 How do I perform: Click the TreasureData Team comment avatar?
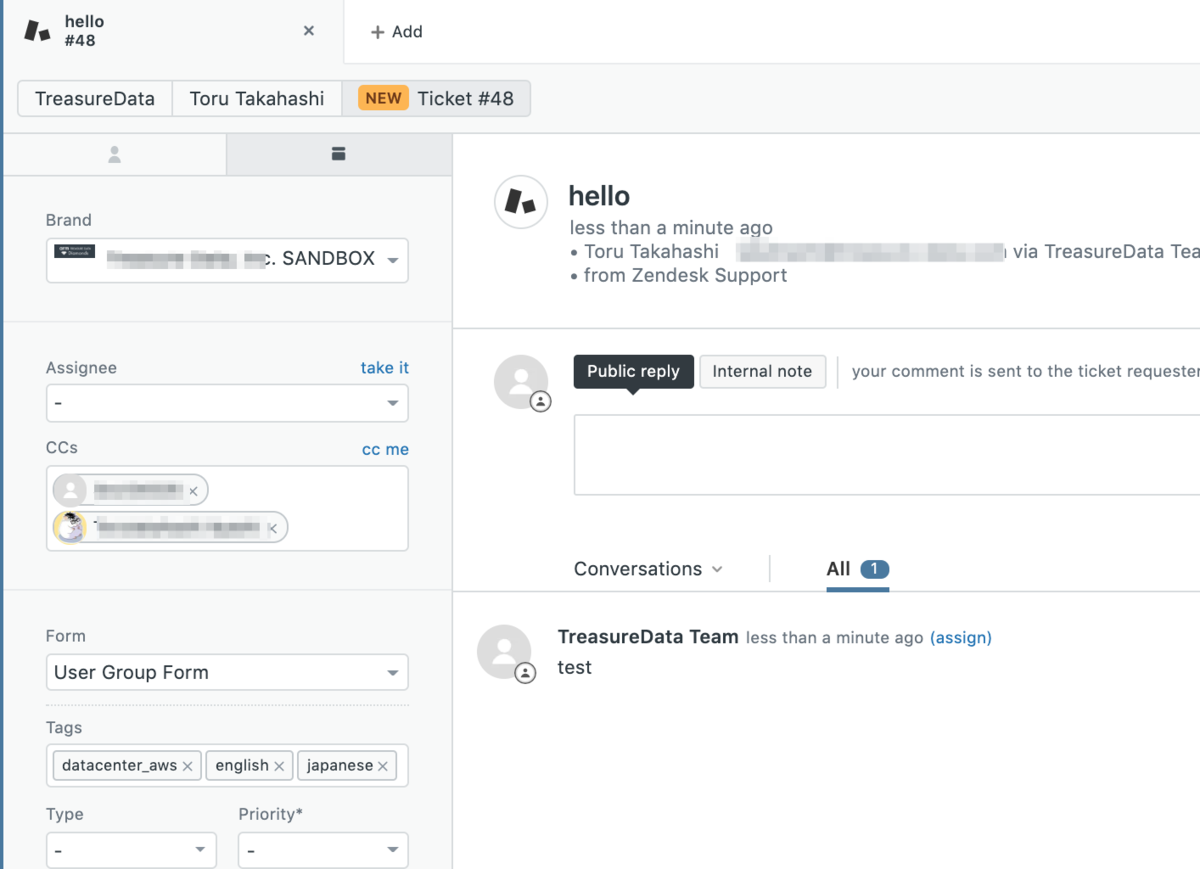504,651
